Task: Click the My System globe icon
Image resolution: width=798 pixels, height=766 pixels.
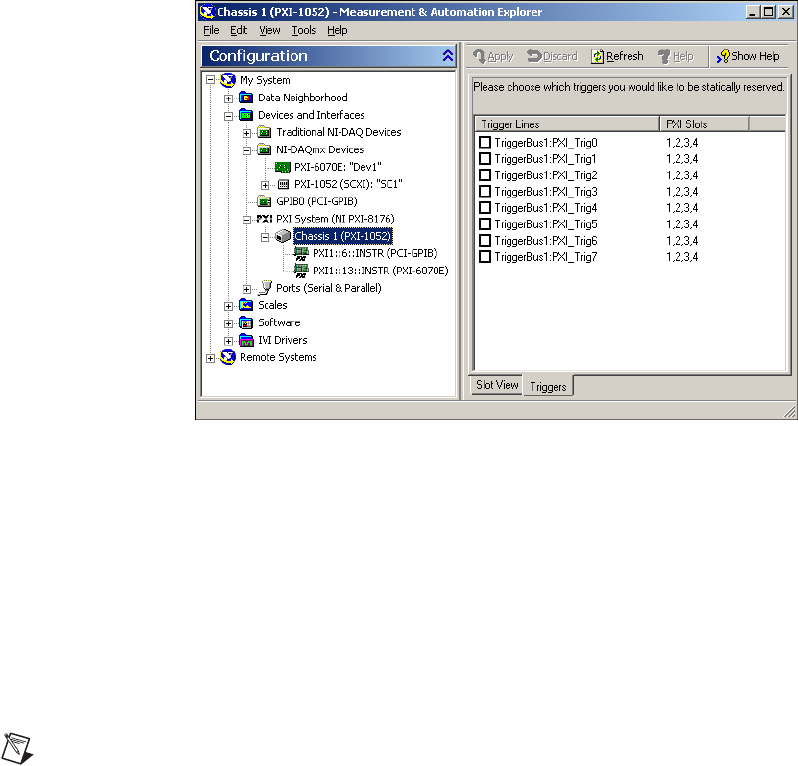Action: pyautogui.click(x=227, y=80)
